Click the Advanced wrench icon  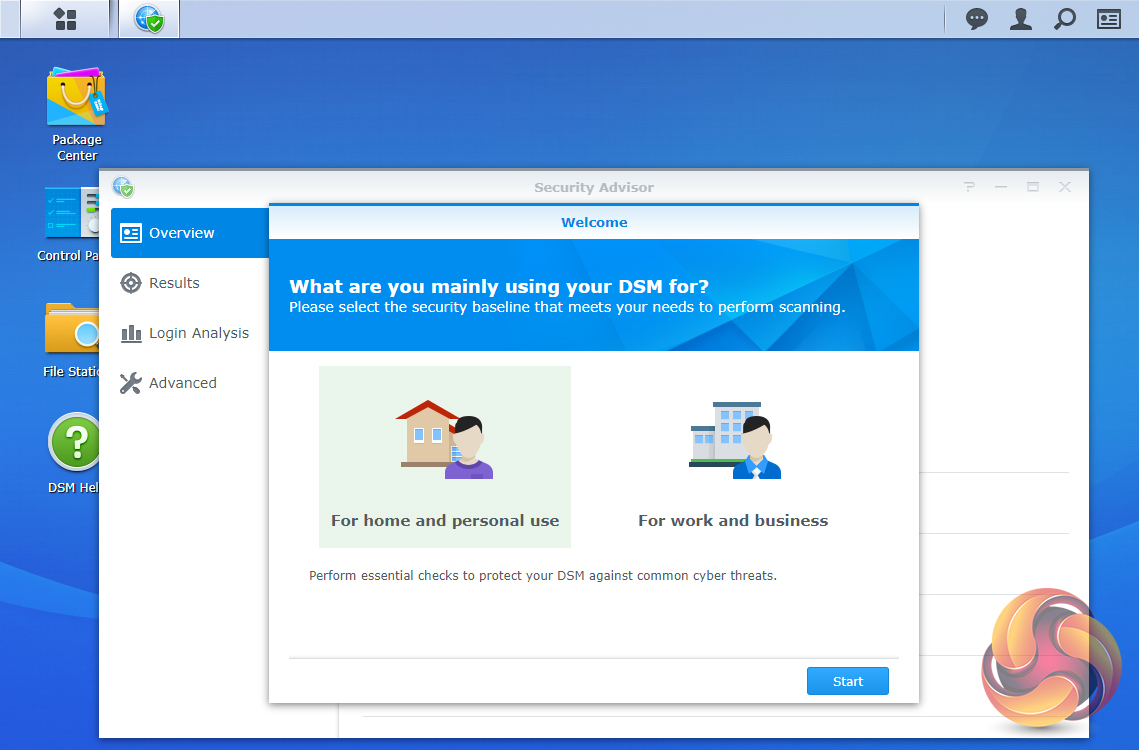coord(131,383)
